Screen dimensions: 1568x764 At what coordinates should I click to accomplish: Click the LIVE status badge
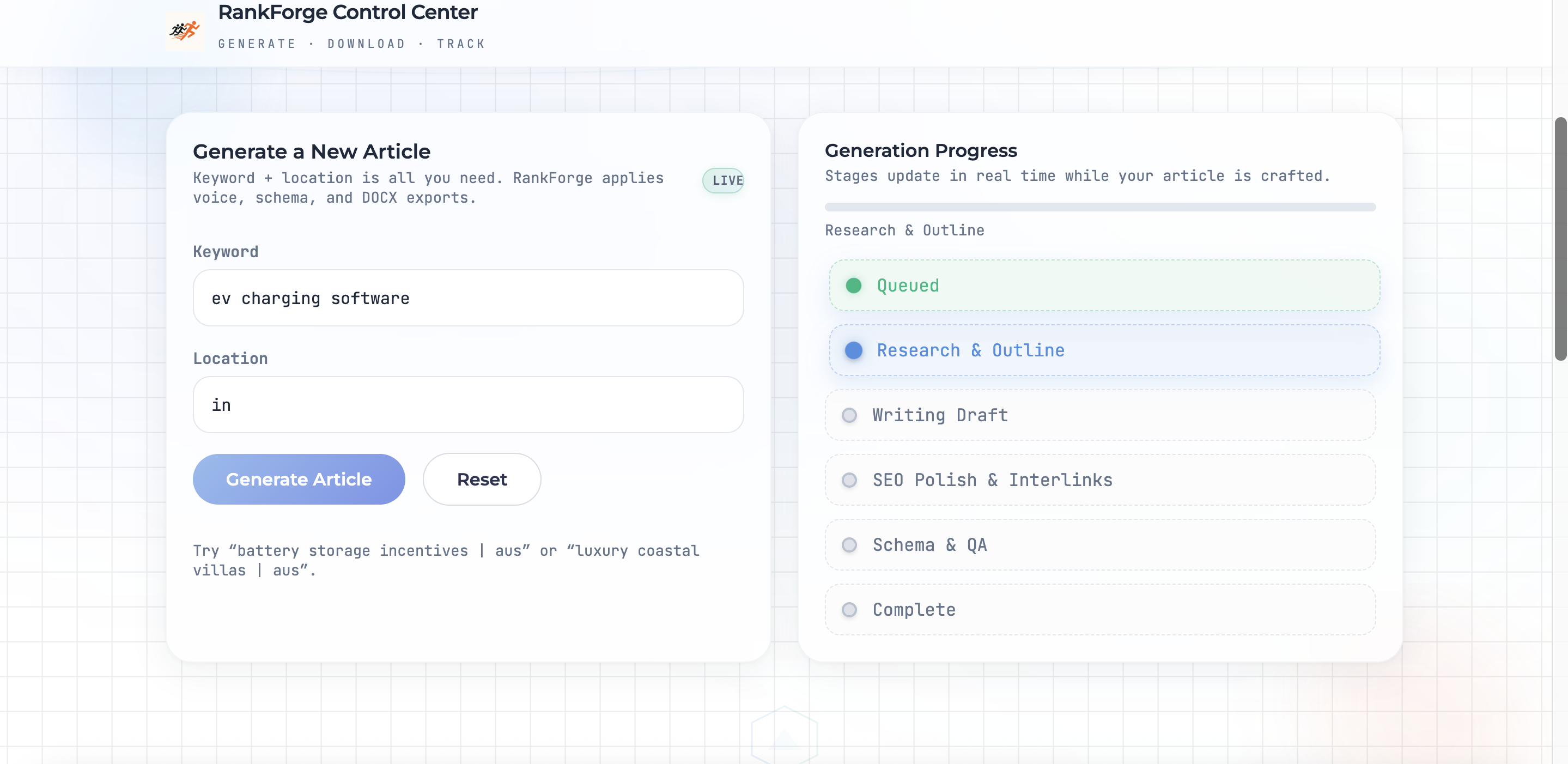point(725,180)
